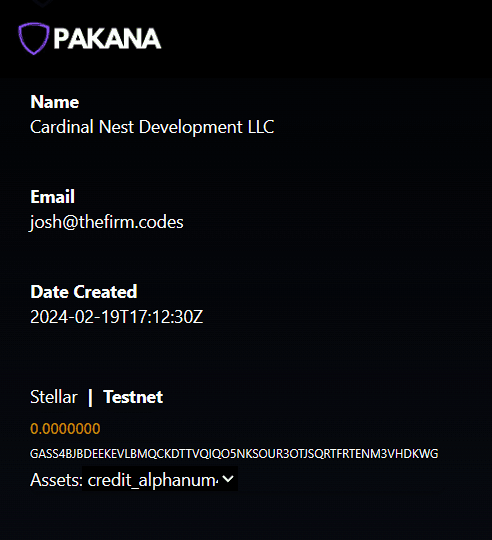492x540 pixels.
Task: Click the 0.0000000 balance amount
Action: click(65, 429)
